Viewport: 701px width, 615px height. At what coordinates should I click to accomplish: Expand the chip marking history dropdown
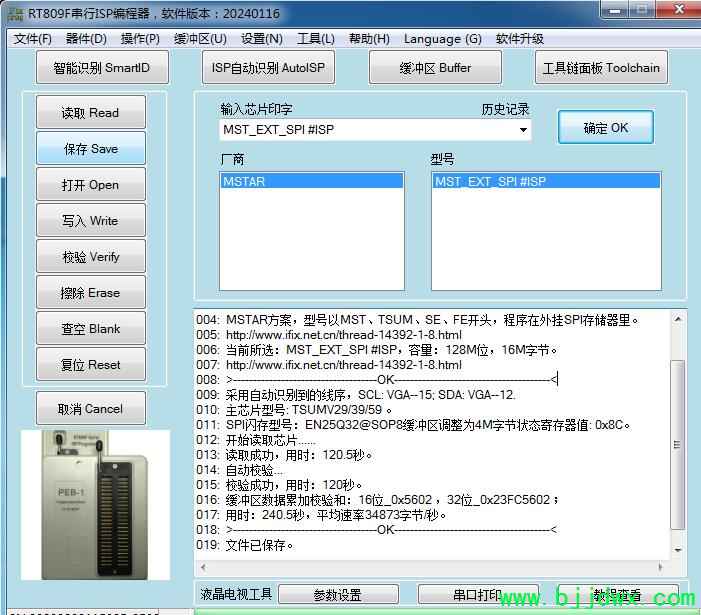click(522, 130)
